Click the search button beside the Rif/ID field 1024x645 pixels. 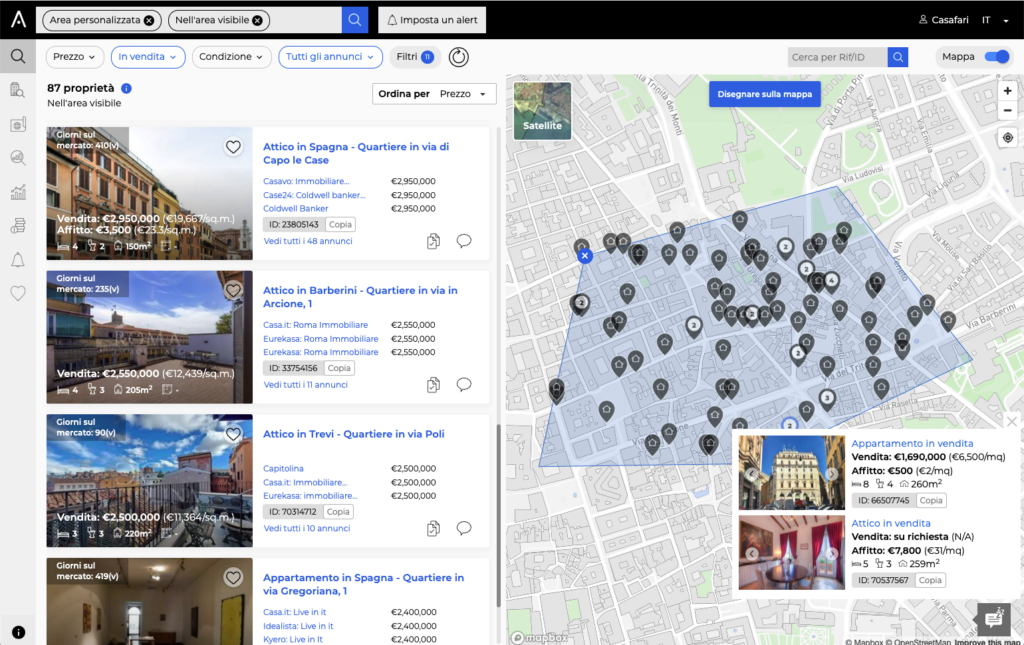(x=898, y=57)
